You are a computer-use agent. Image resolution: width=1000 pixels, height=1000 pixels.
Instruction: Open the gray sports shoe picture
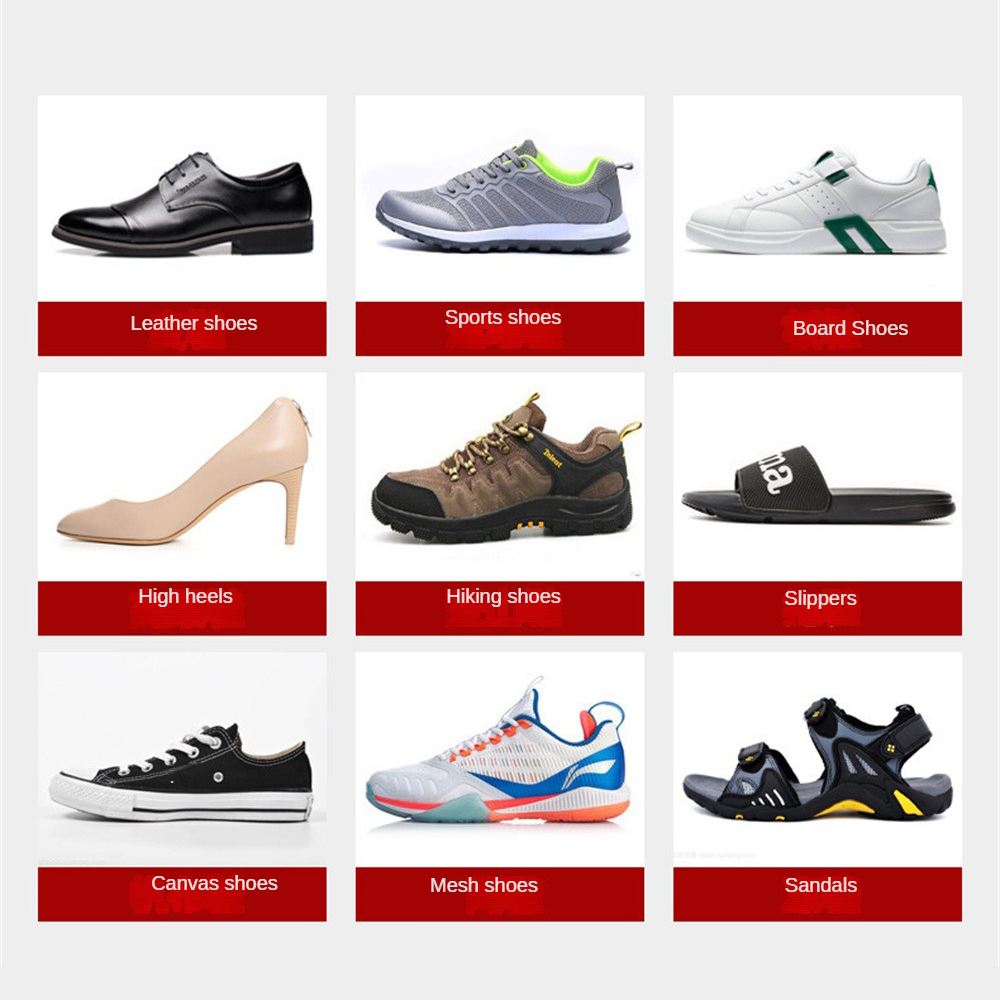click(x=503, y=196)
